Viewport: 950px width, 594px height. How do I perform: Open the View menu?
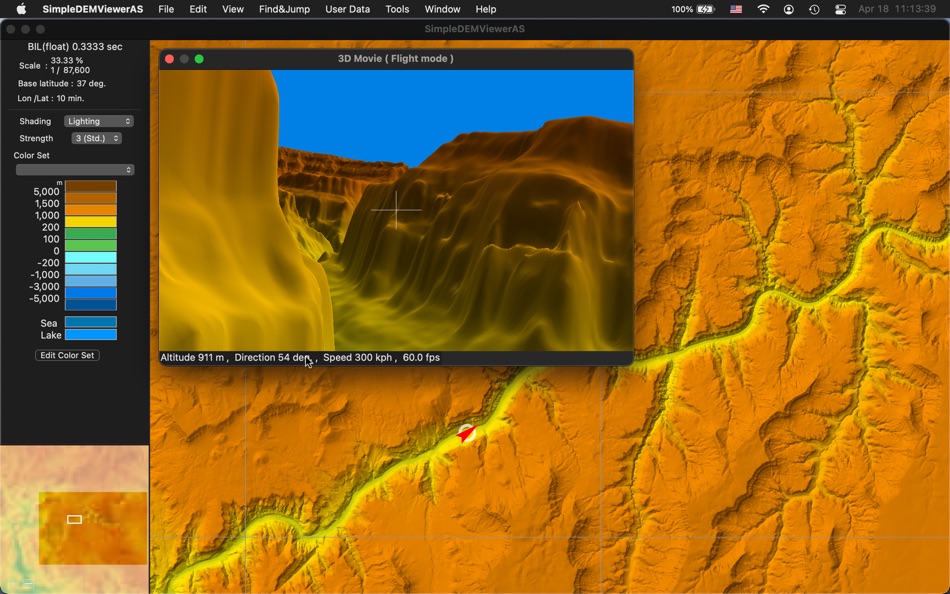233,9
